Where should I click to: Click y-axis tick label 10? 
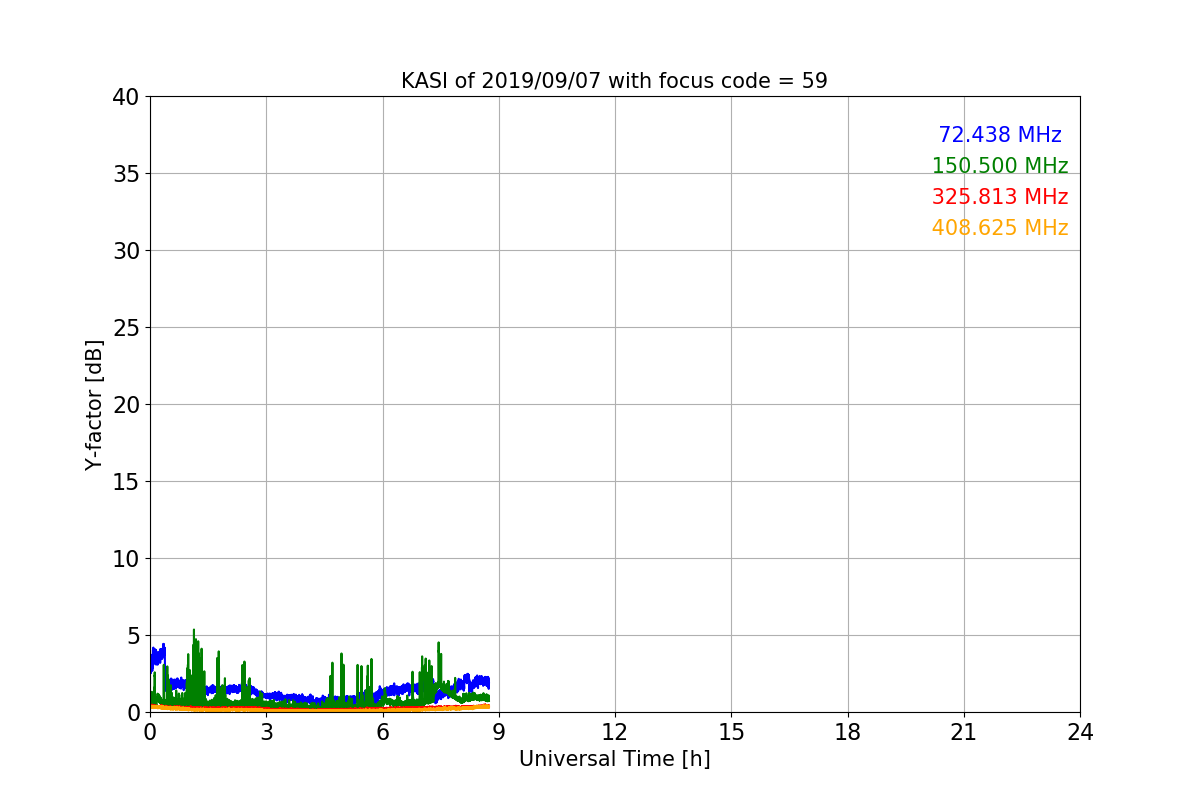pyautogui.click(x=125, y=559)
